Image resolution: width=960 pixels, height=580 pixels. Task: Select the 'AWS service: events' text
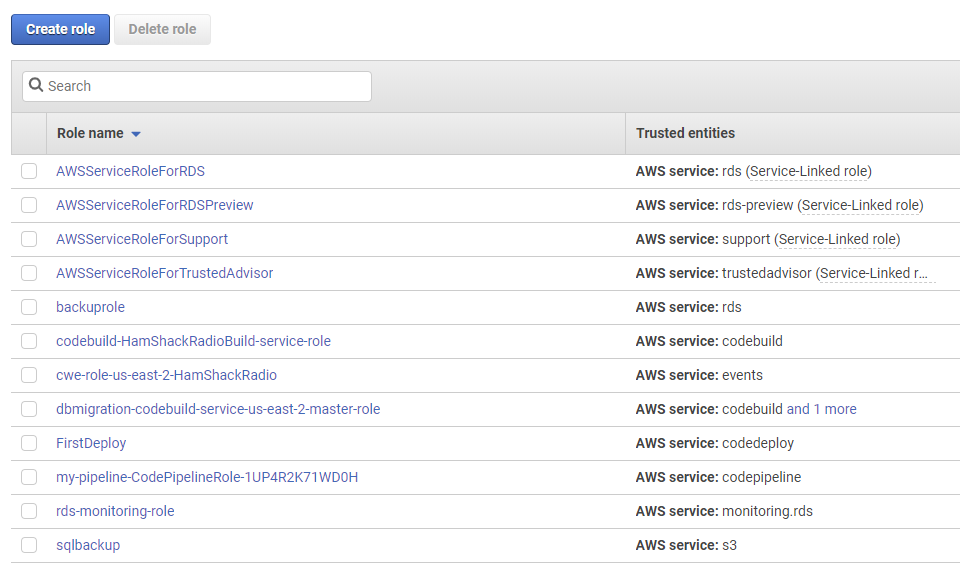pyautogui.click(x=699, y=375)
